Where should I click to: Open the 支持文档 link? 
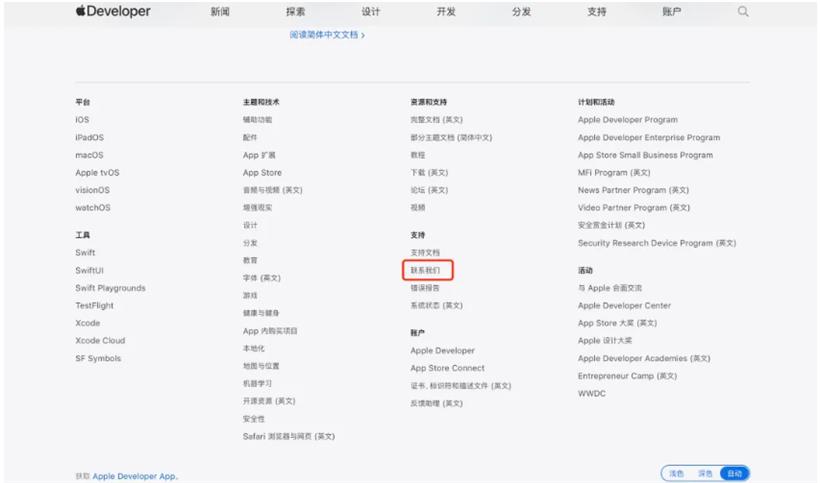coord(425,252)
